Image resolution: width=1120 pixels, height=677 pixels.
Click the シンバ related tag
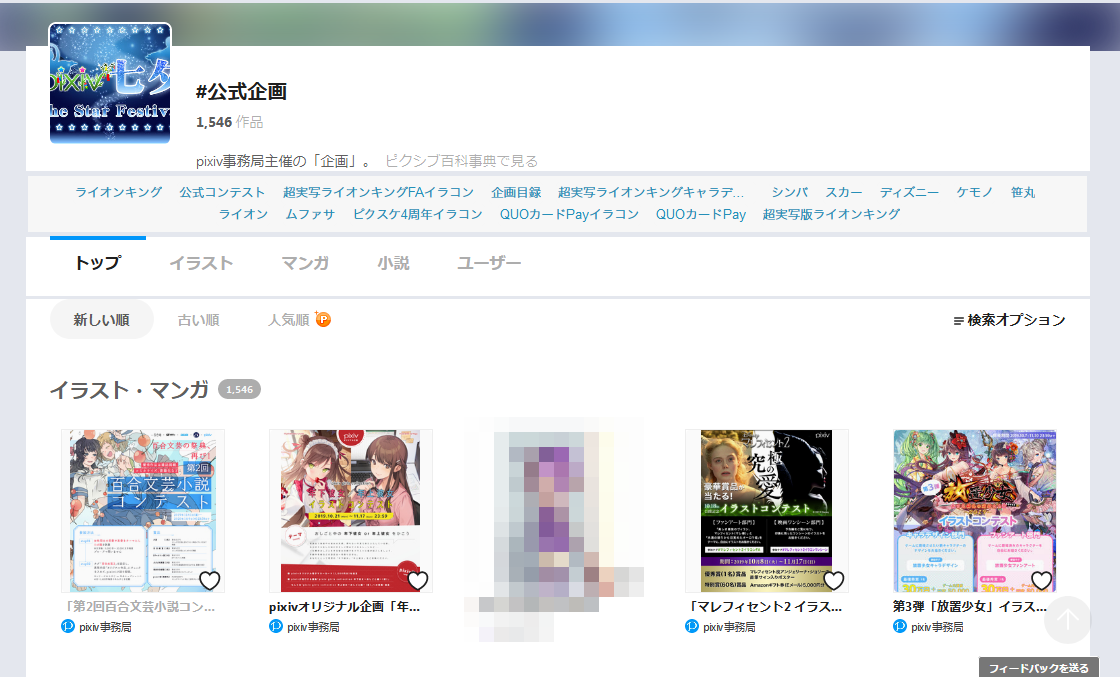[x=789, y=192]
